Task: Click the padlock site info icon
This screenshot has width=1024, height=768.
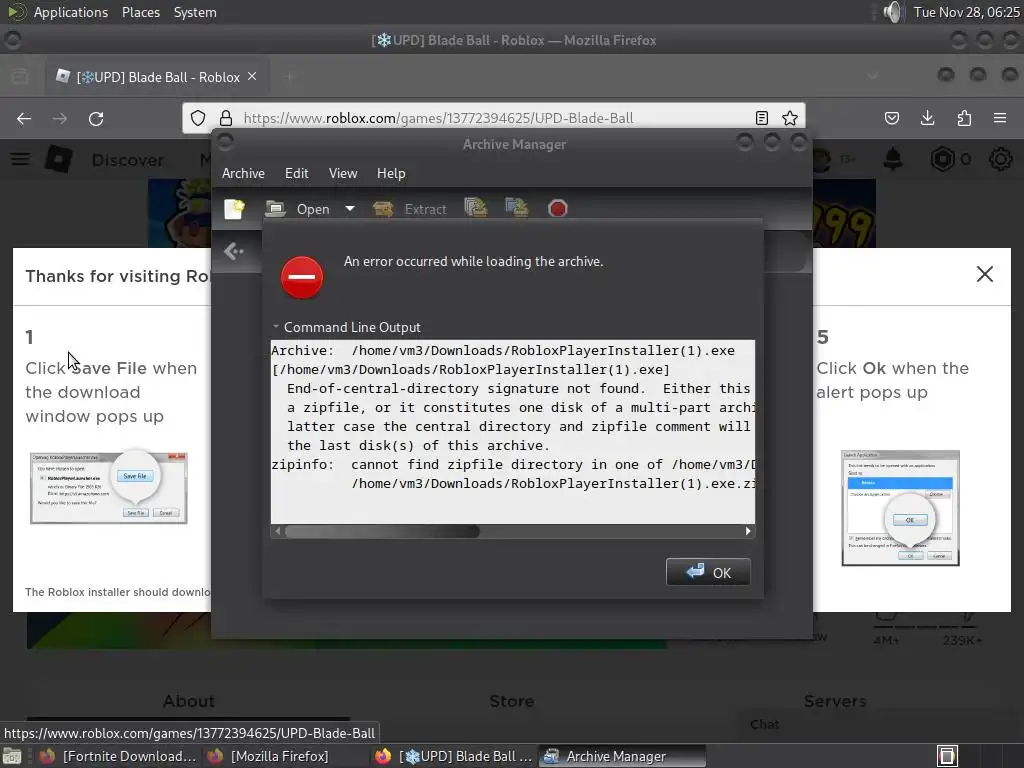Action: pos(226,118)
